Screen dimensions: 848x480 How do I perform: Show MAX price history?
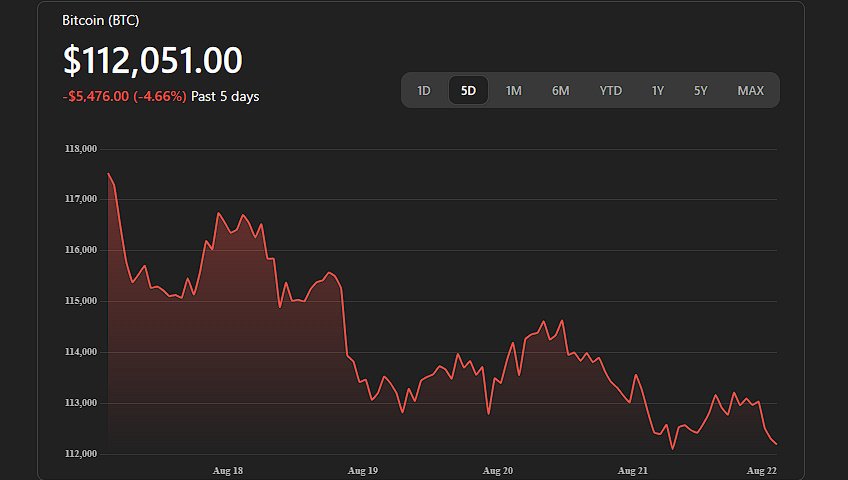[750, 90]
